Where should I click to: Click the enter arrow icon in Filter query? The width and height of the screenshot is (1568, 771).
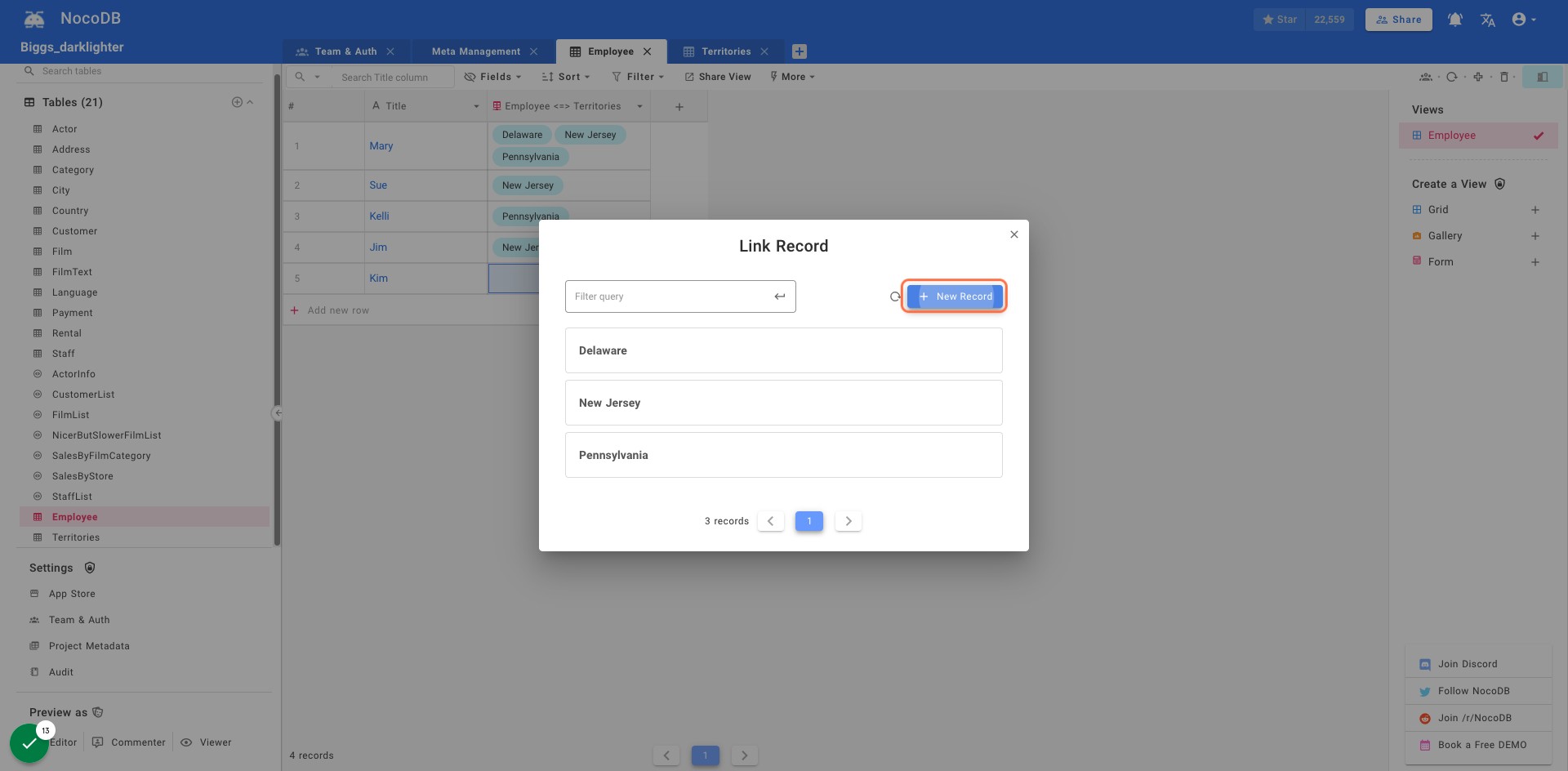(x=780, y=296)
